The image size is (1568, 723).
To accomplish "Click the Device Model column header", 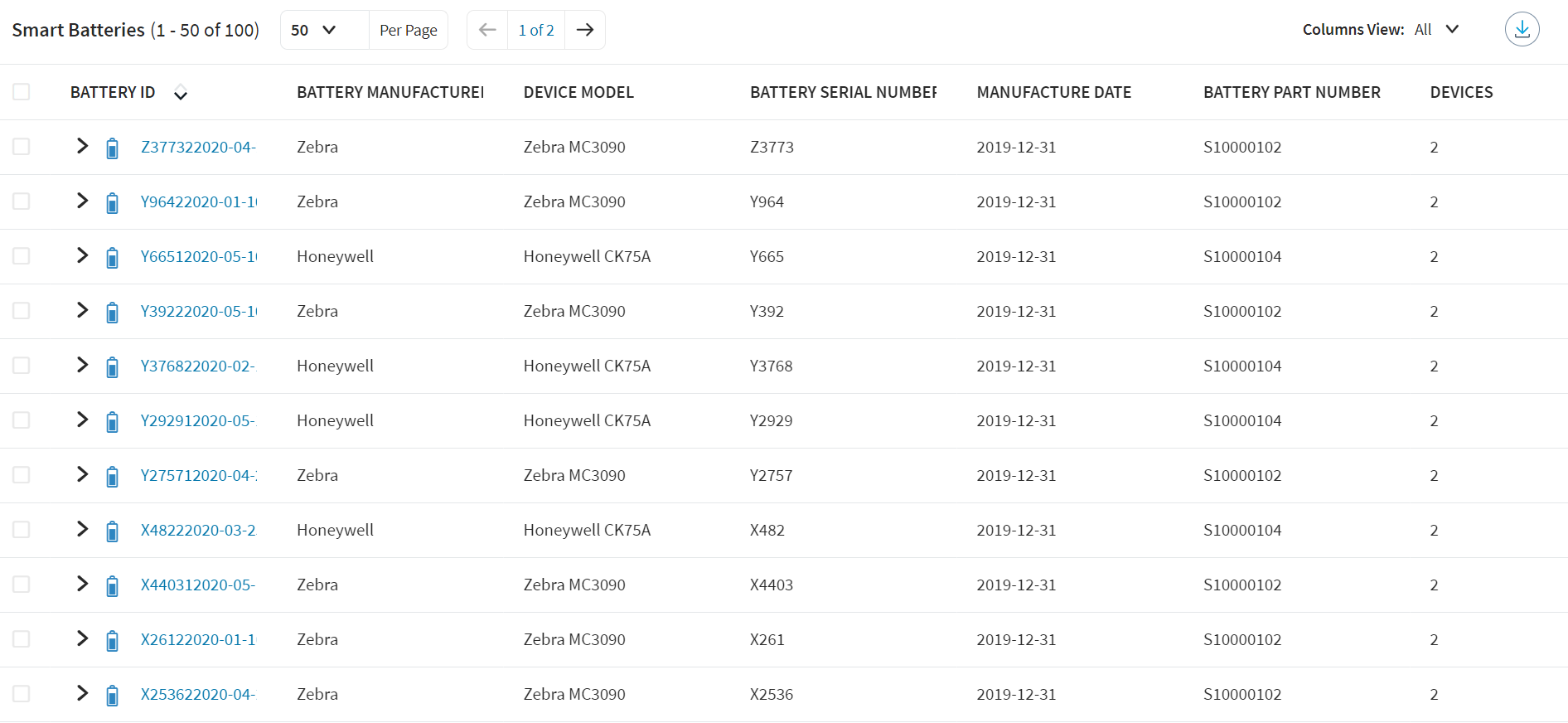I will [578, 92].
